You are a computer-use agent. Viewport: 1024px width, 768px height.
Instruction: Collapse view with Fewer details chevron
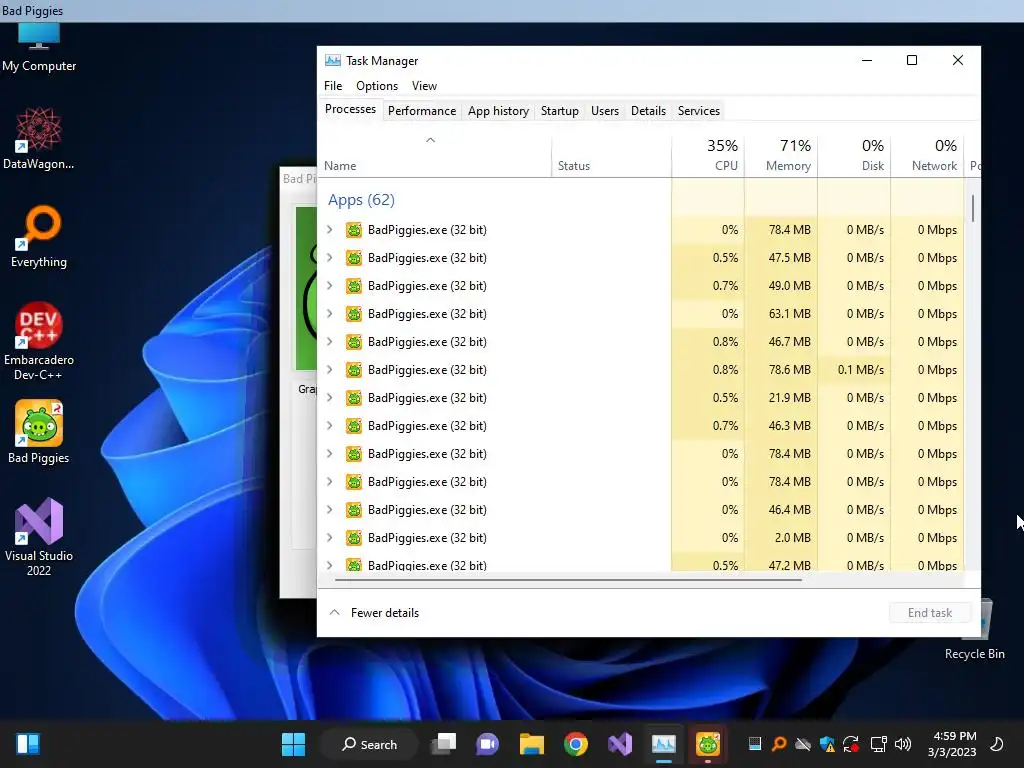(334, 613)
